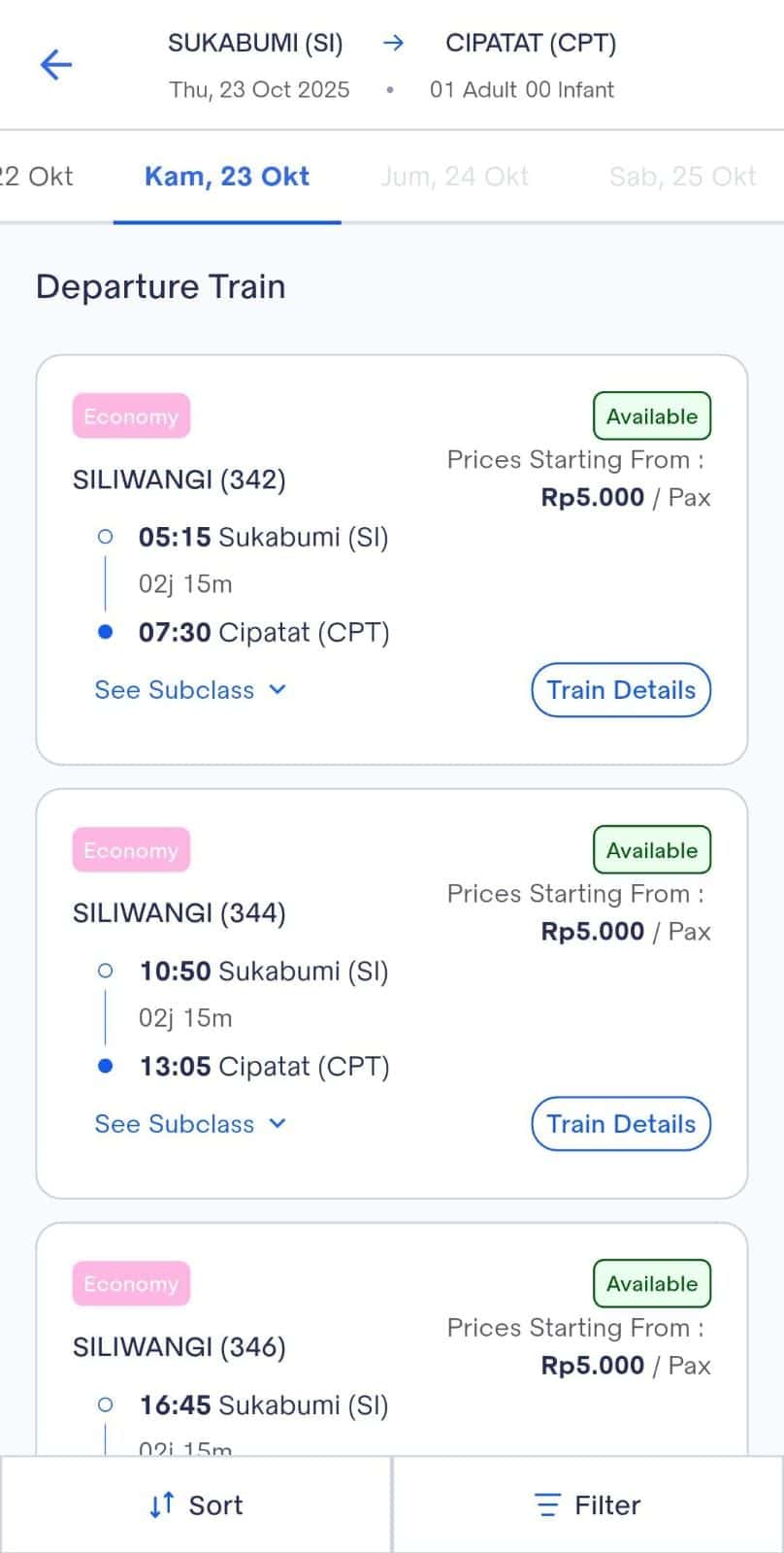This screenshot has width=784, height=1553.
Task: Tap the Available badge on Siliwangi 342
Action: (x=652, y=416)
